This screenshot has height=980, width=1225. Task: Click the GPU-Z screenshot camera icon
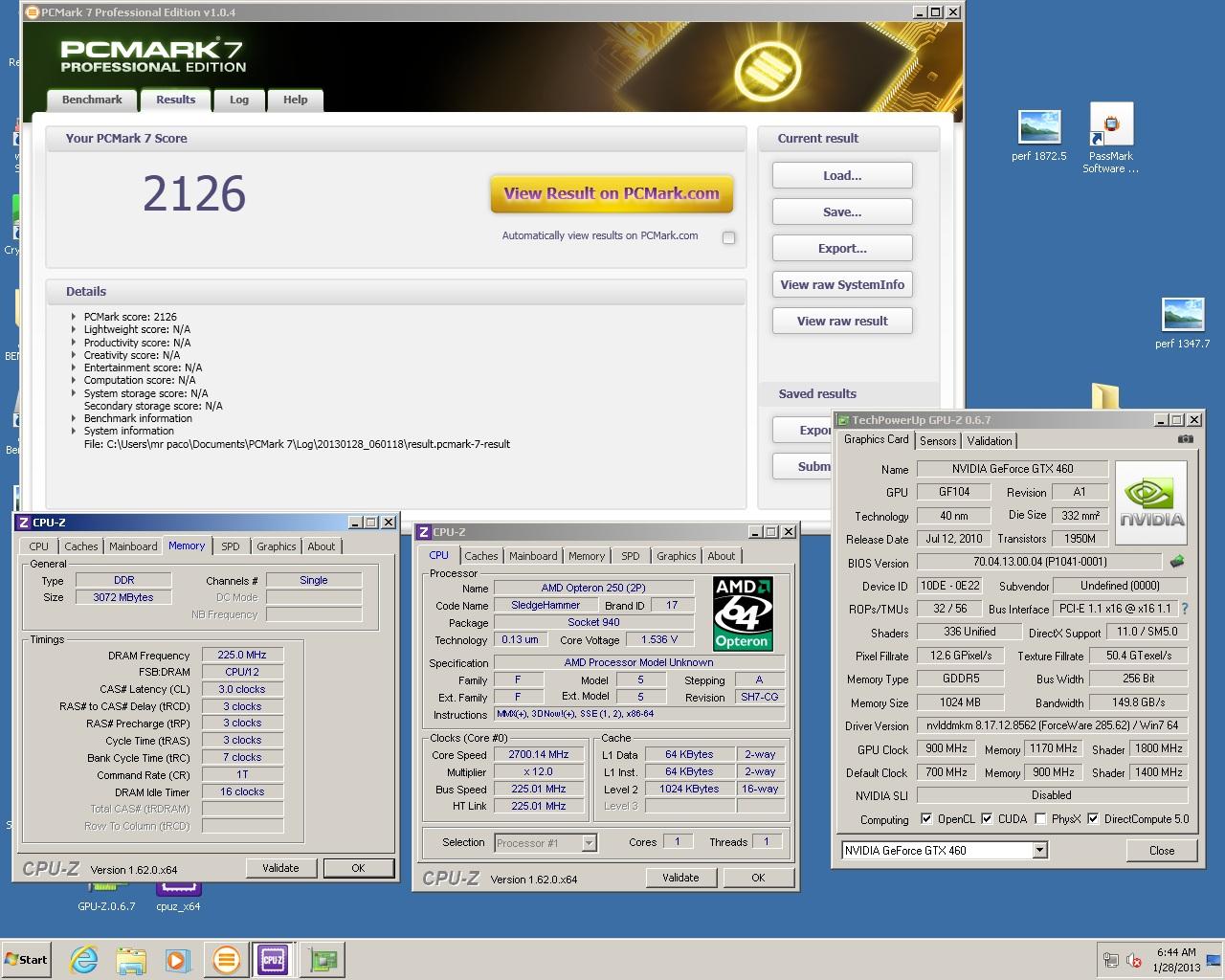1185,439
